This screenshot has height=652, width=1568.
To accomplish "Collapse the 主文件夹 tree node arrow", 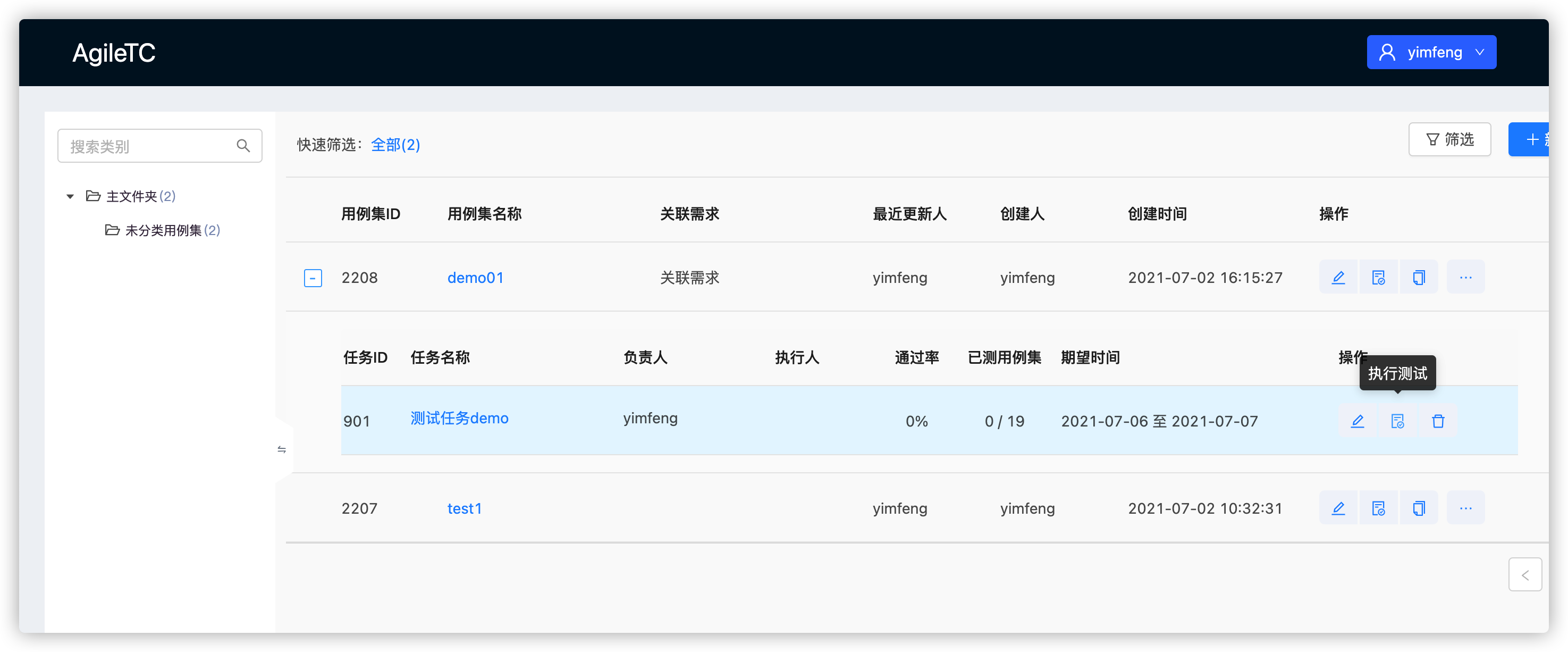I will 70,197.
